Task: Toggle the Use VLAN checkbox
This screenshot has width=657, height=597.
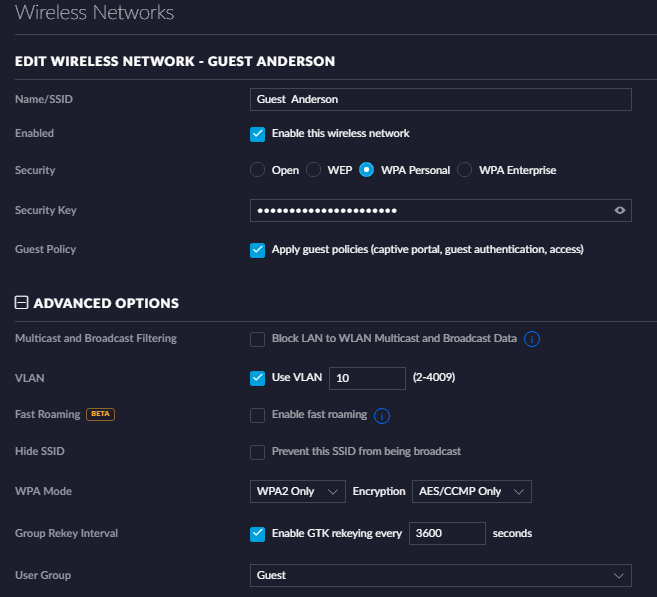Action: (x=257, y=378)
